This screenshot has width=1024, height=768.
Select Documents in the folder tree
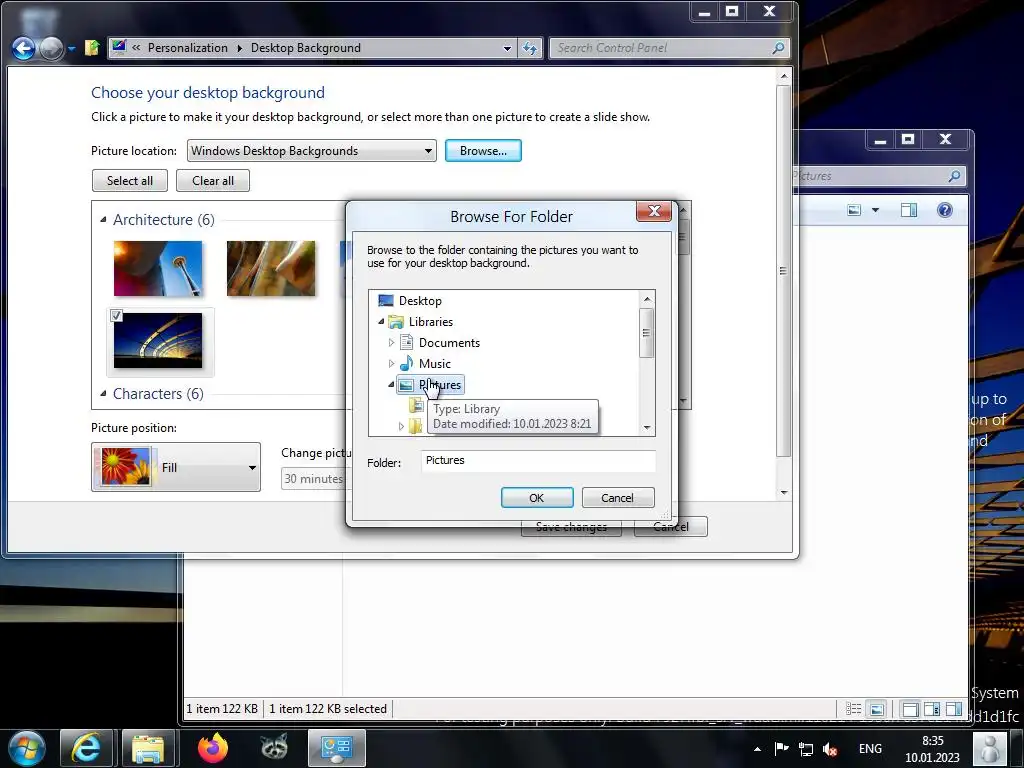tap(449, 342)
